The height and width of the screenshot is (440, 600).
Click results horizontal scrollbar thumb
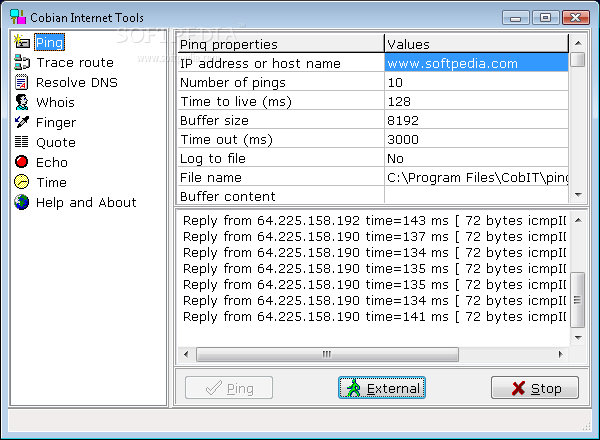coord(327,354)
